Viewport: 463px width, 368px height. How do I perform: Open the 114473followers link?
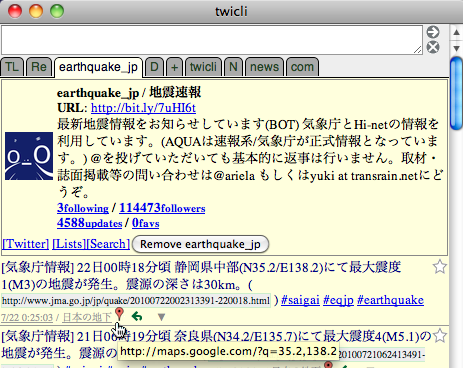162,208
